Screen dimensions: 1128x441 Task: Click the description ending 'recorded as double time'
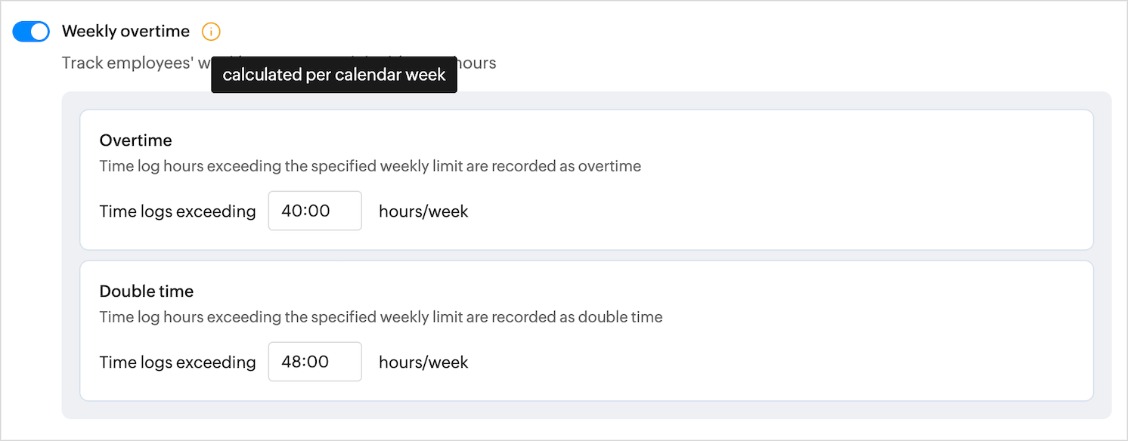[x=381, y=317]
